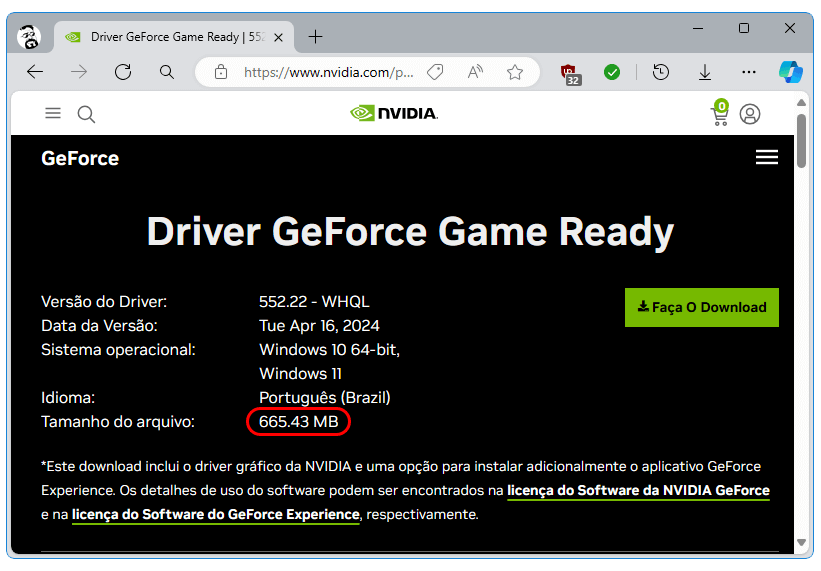
Task: Open the site info padlock icon
Action: click(x=221, y=72)
